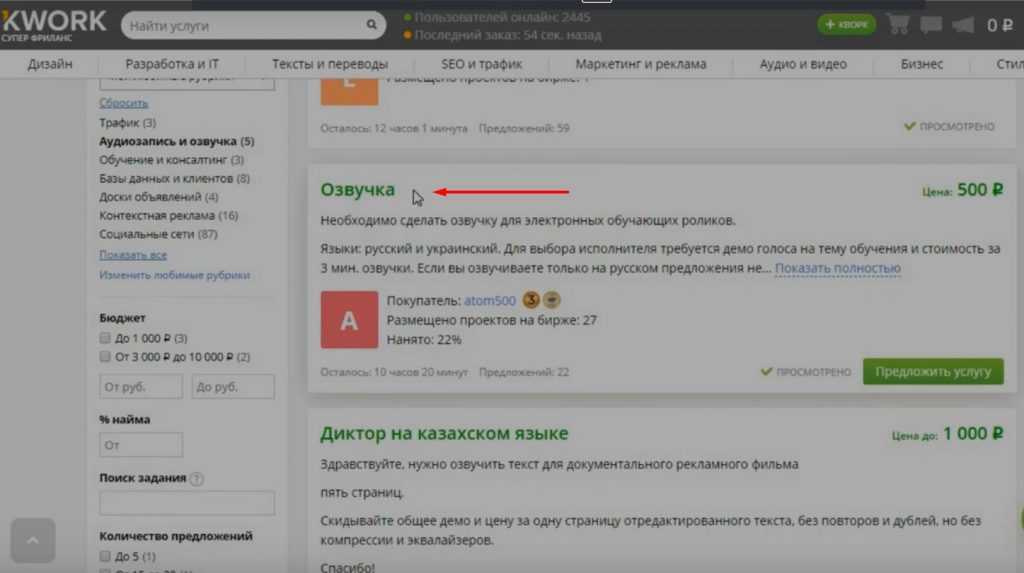This screenshot has width=1024, height=573.
Task: Check the 'От 3 000 ₽ до 10 000 ₽' checkbox
Action: tap(105, 357)
